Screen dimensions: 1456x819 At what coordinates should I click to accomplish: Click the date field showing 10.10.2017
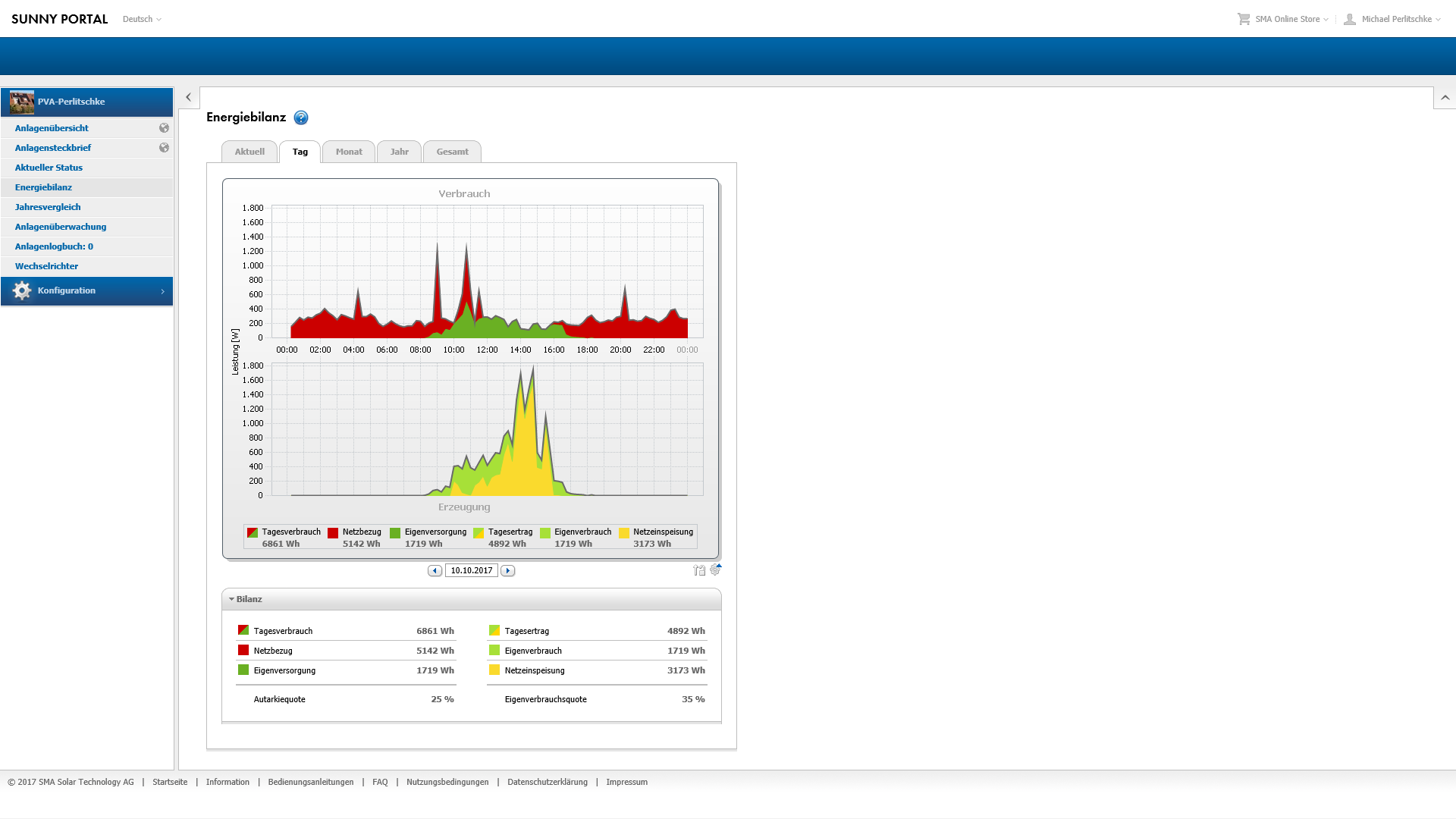(x=471, y=571)
